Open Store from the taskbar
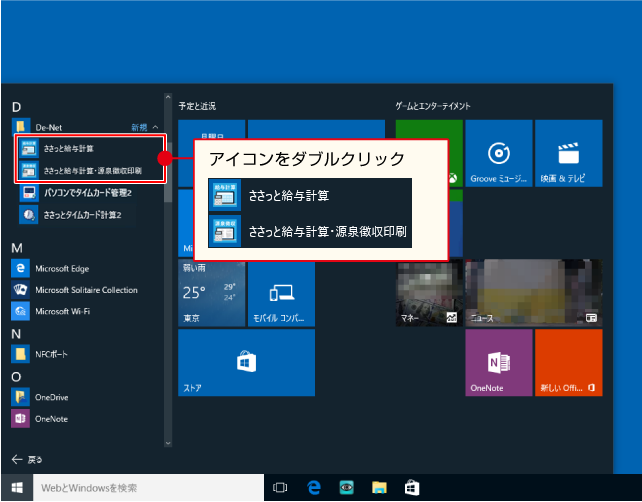 pos(412,487)
